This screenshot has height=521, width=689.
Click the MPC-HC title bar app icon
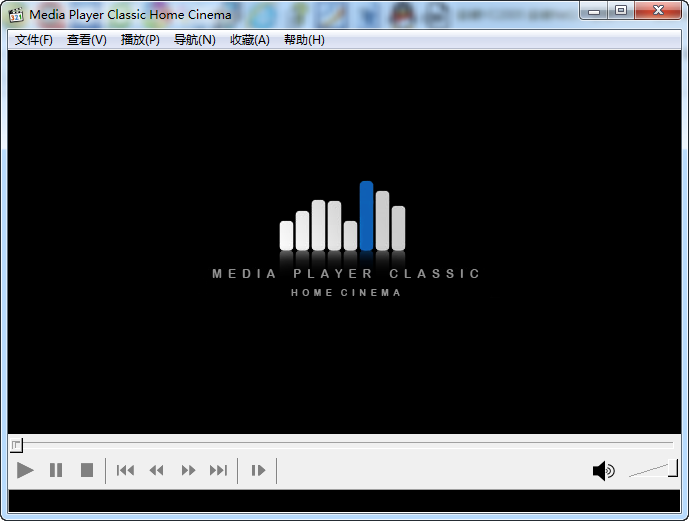coord(16,14)
